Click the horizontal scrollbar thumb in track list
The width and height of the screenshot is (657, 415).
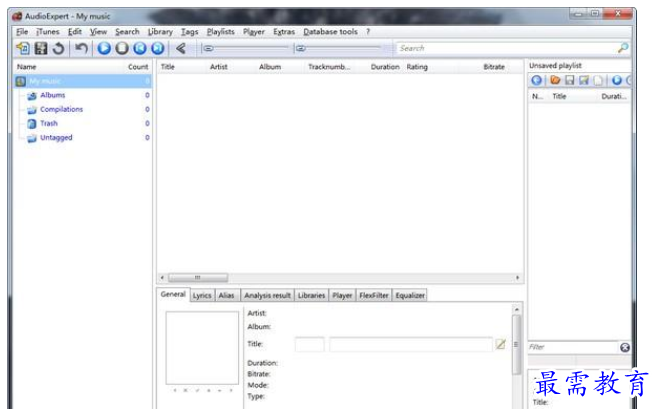198,278
